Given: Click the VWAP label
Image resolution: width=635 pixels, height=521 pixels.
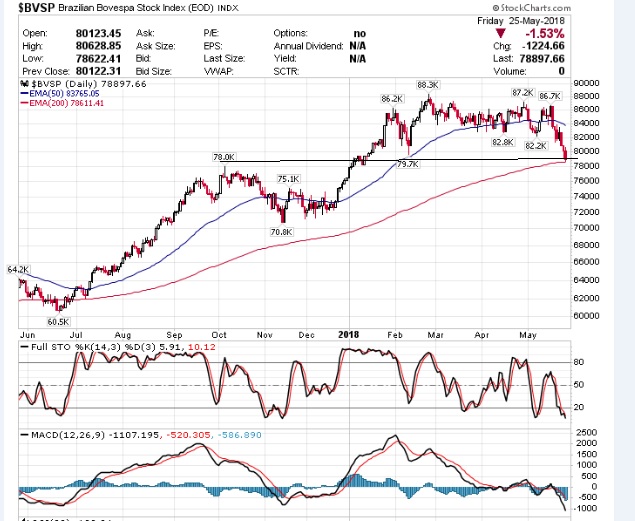Looking at the screenshot, I should point(218,72).
